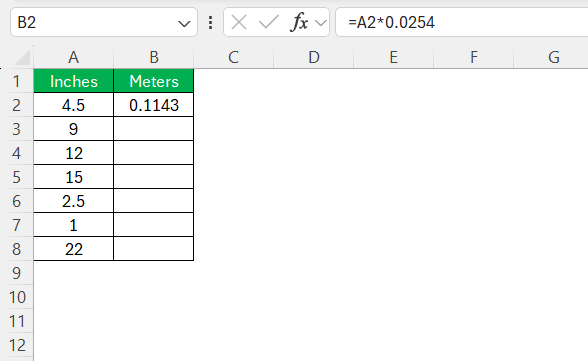The image size is (588, 361).
Task: Select the cell containing 22
Action: point(74,249)
